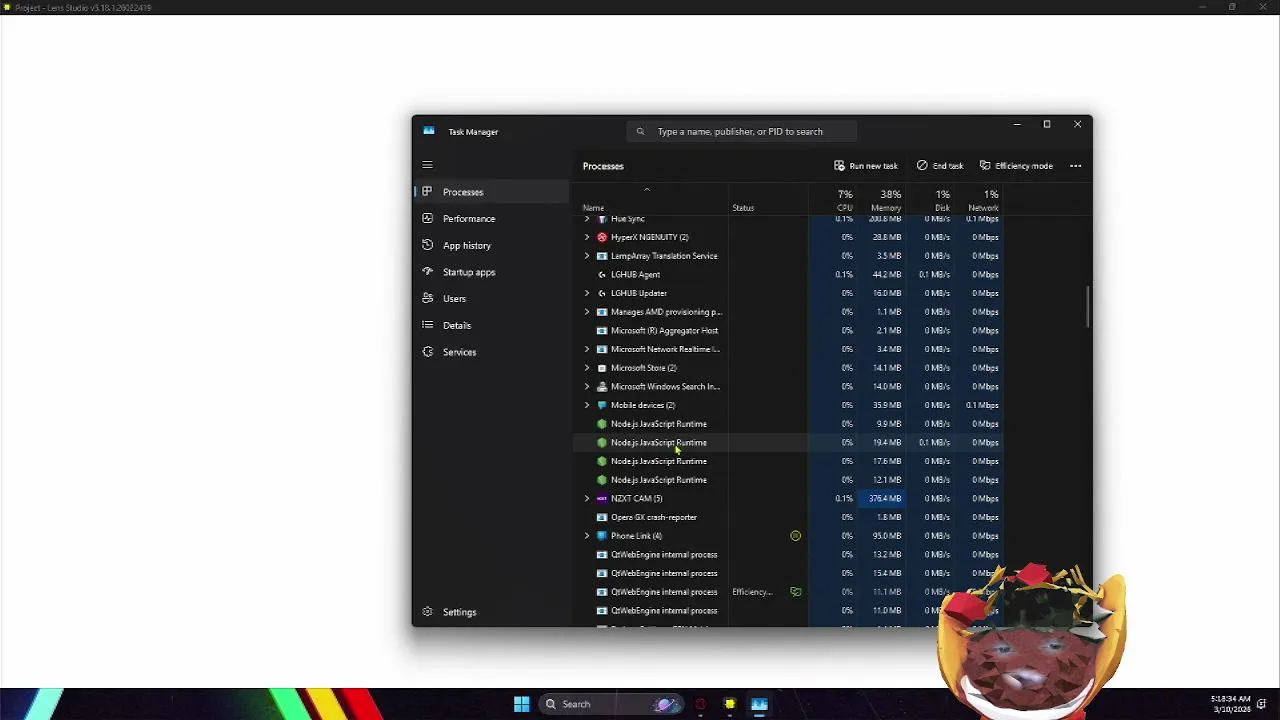Select the Node.js row using 9.9 MB
This screenshot has width=1280, height=720.
tap(790, 424)
